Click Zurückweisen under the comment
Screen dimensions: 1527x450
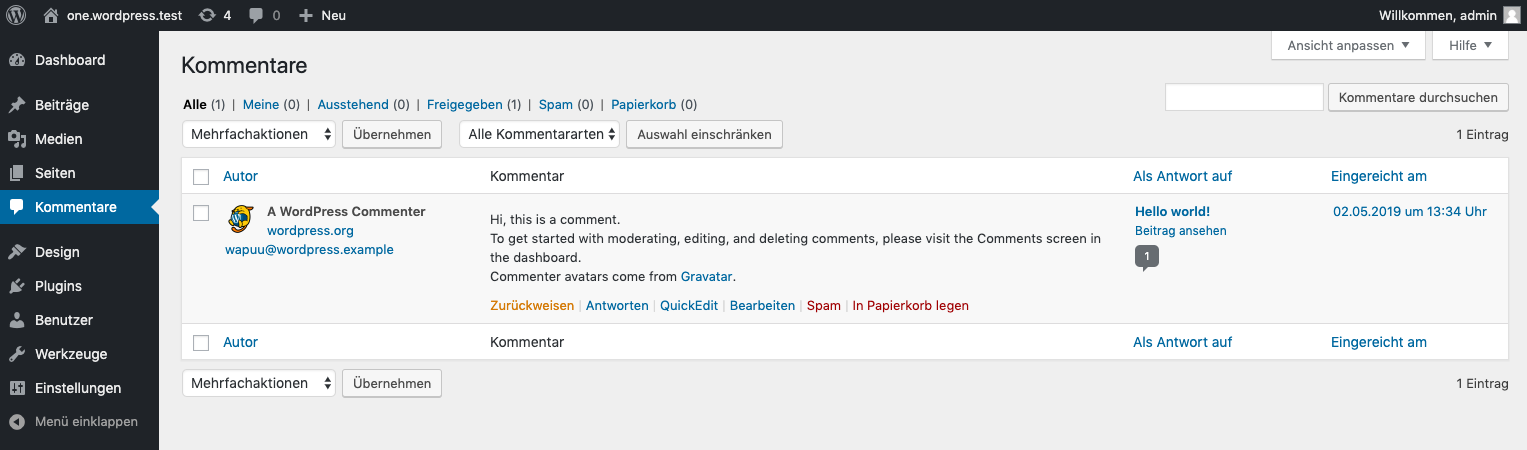[x=532, y=306]
